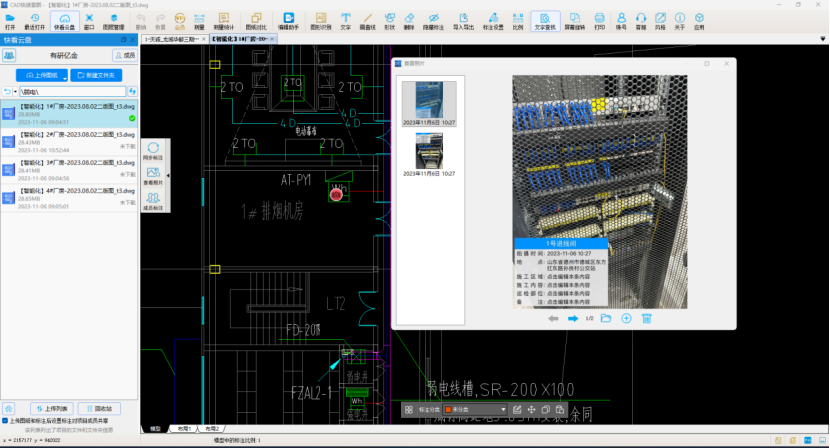Image resolution: width=830 pixels, height=448 pixels.
Task: Switch to the 布局1 layout tab
Action: 185,428
